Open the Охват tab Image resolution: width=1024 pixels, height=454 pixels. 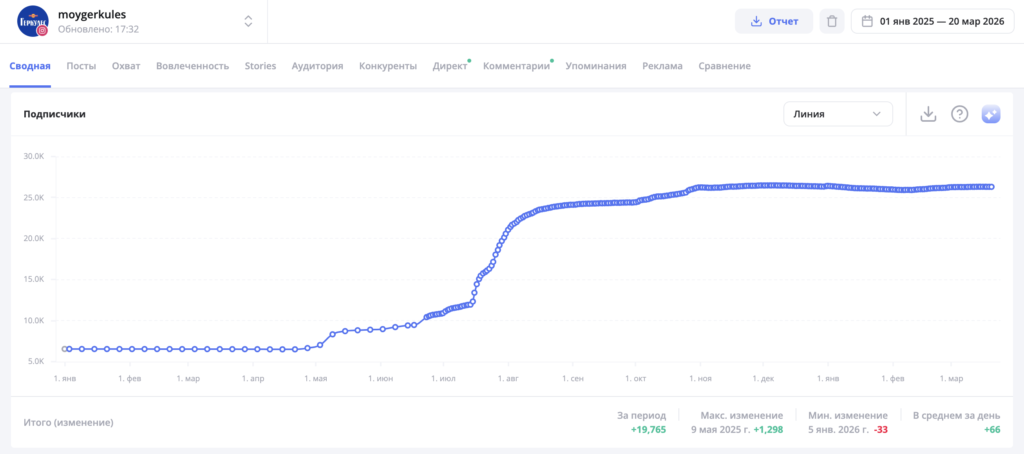point(126,66)
